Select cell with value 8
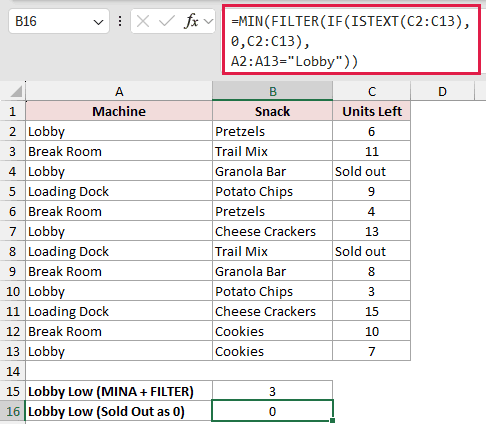This screenshot has width=486, height=424. point(372,271)
